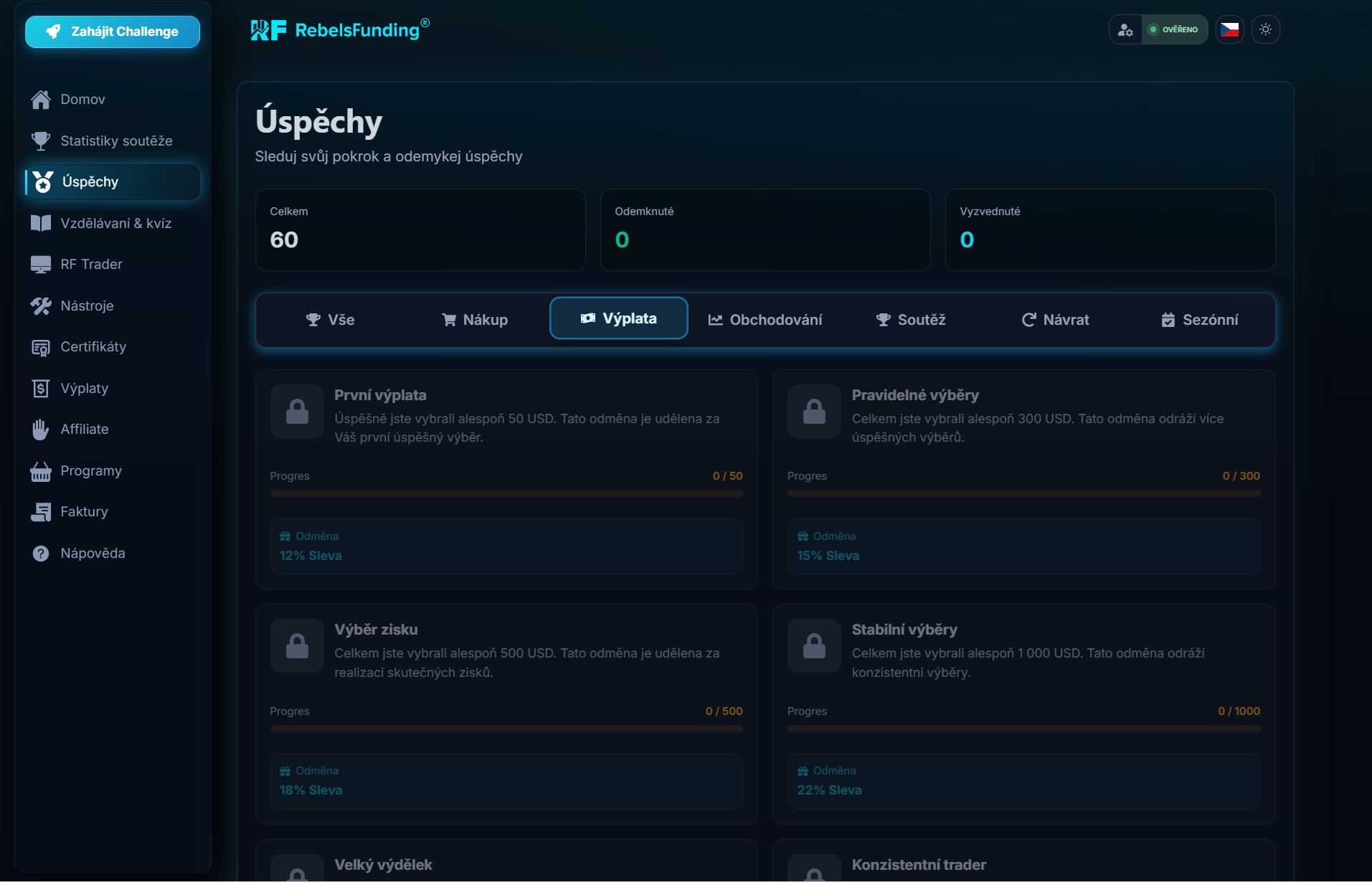This screenshot has width=1372, height=882.
Task: Click the Vzdělávaní & kvíz book icon
Action: [x=41, y=224]
